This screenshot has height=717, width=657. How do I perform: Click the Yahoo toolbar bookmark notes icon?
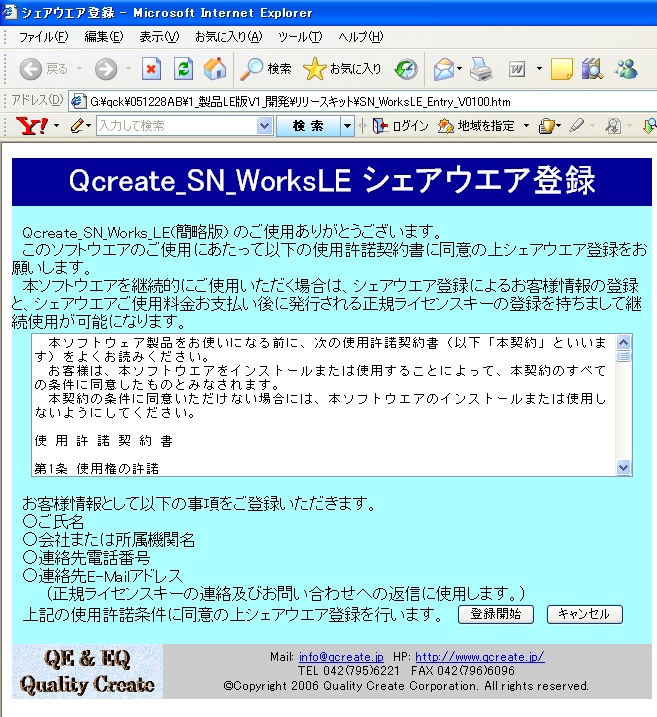547,126
